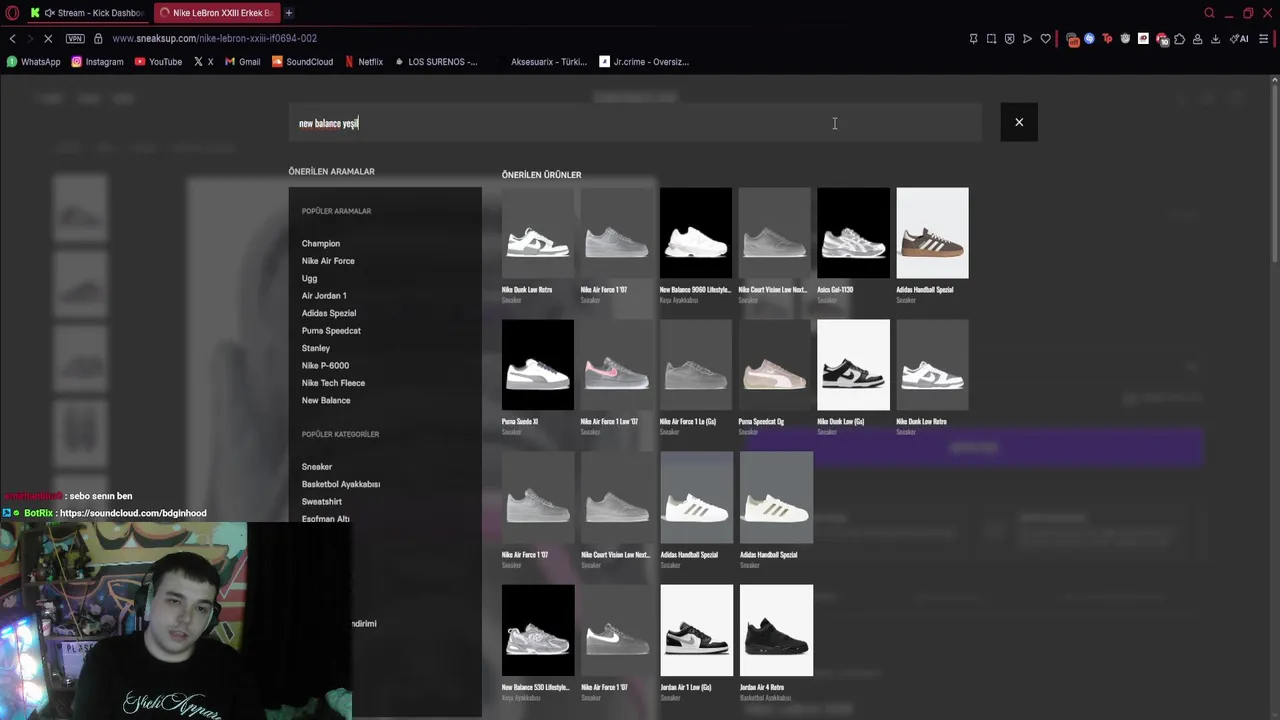Click the search field with 'new balance yeşil'
The height and width of the screenshot is (720, 1280).
[635, 123]
